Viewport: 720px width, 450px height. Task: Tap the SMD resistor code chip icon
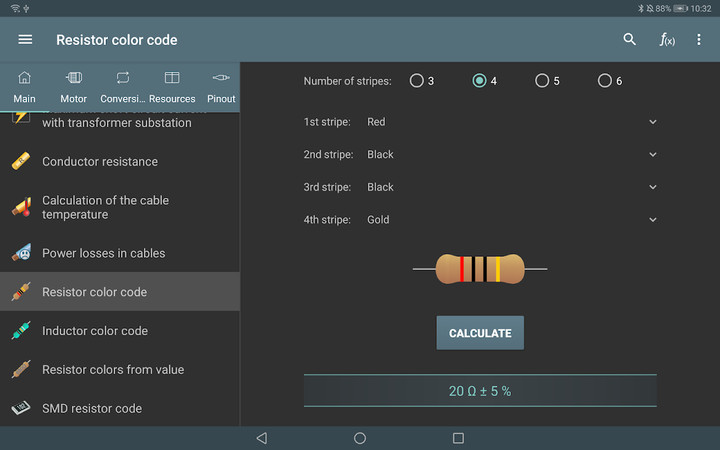(21, 408)
